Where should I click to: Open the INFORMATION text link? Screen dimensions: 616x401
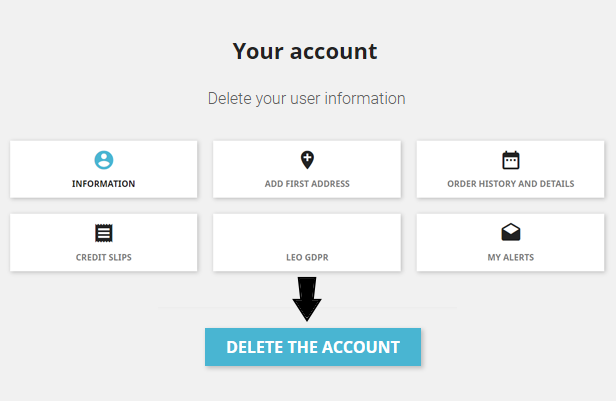click(x=104, y=184)
